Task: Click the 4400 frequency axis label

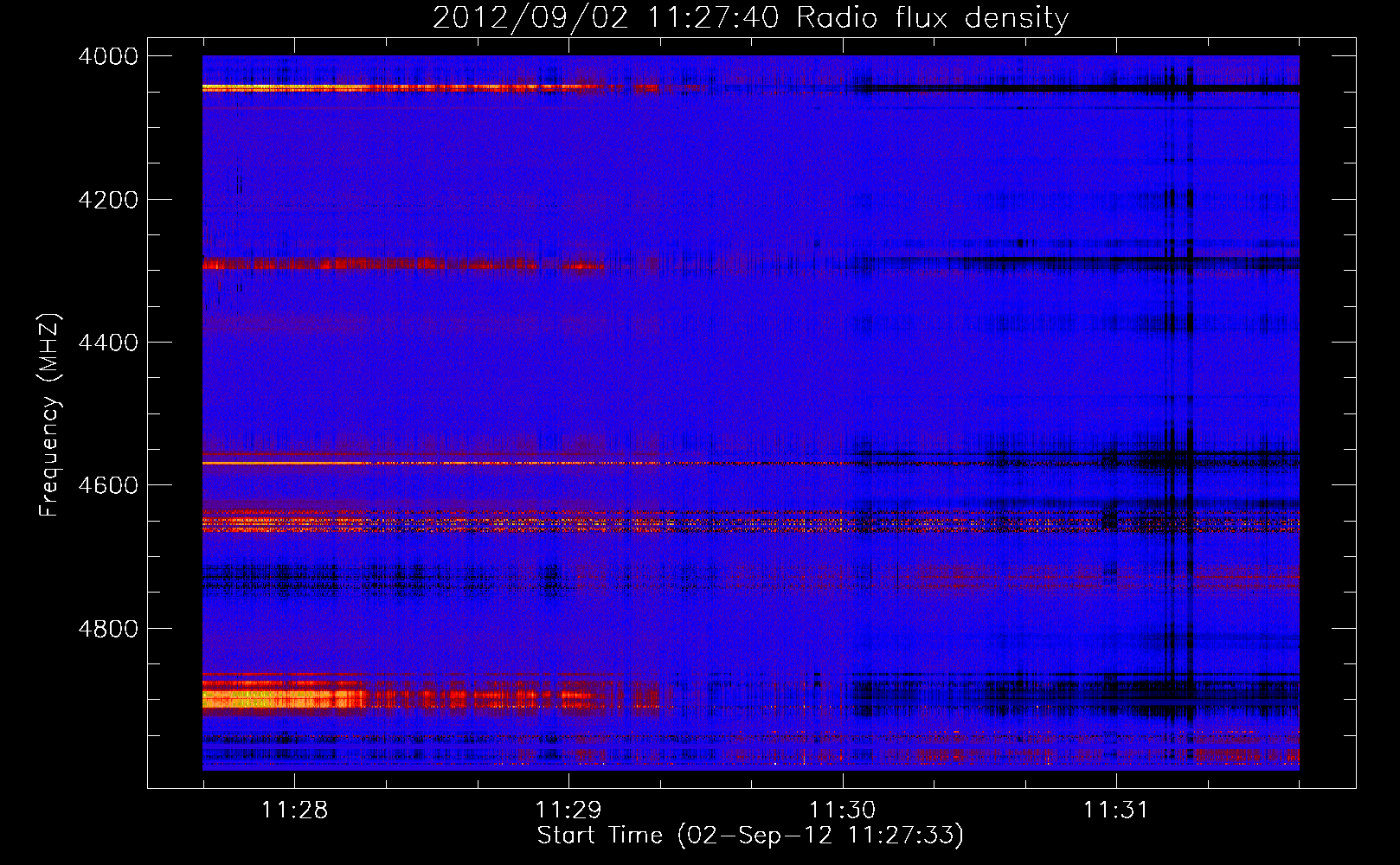Action: [x=108, y=343]
